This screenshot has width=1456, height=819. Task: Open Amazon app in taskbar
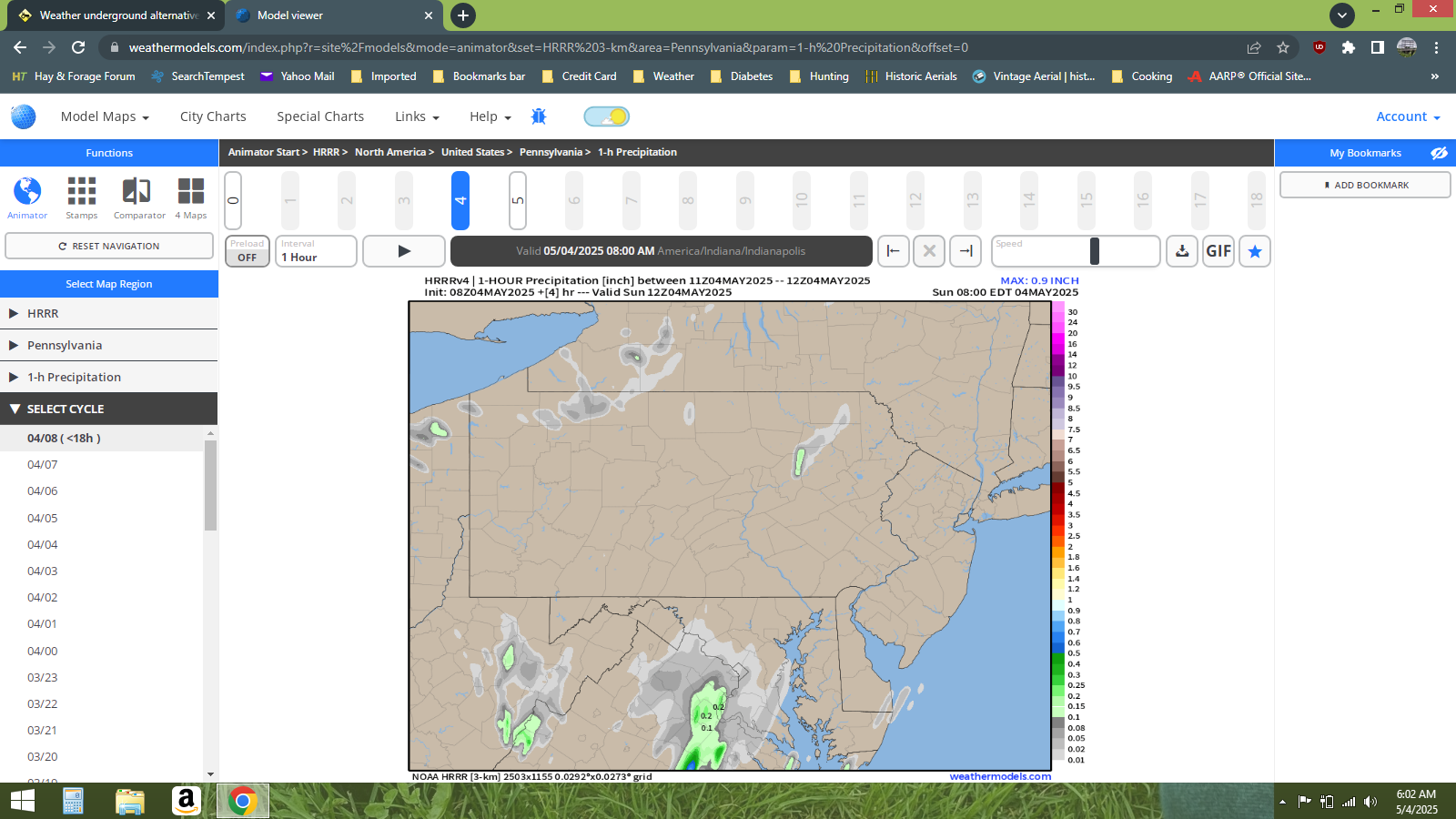(x=186, y=801)
